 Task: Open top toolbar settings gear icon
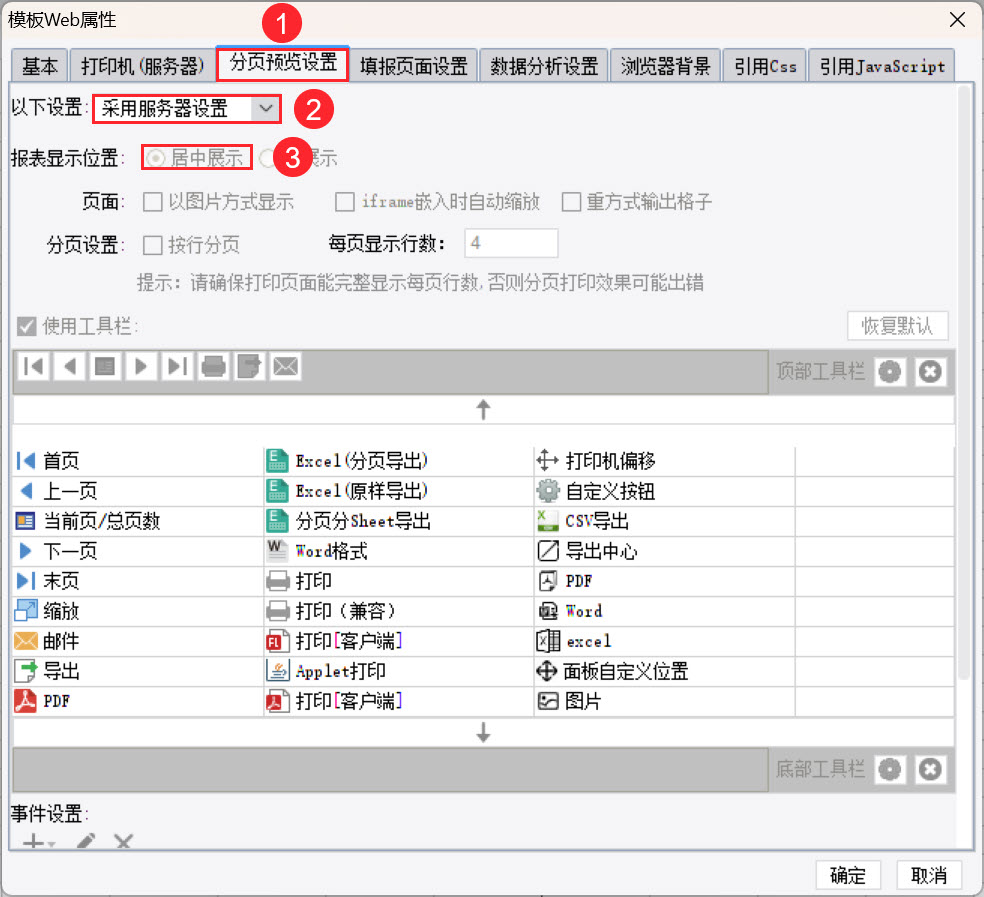pyautogui.click(x=890, y=372)
